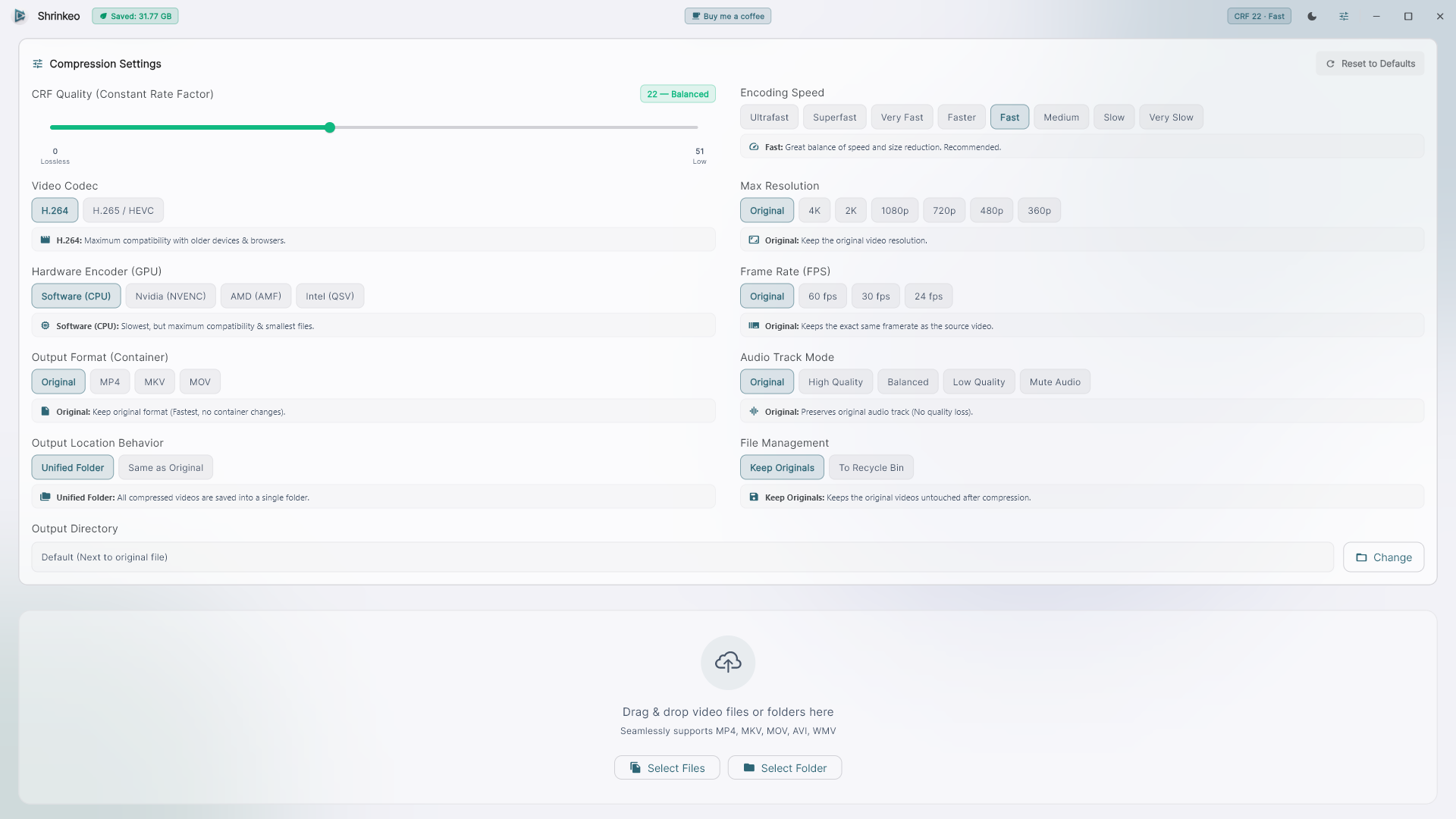This screenshot has height=819, width=1456.
Task: Choose AMD (AMF) encoder
Action: 256,297
